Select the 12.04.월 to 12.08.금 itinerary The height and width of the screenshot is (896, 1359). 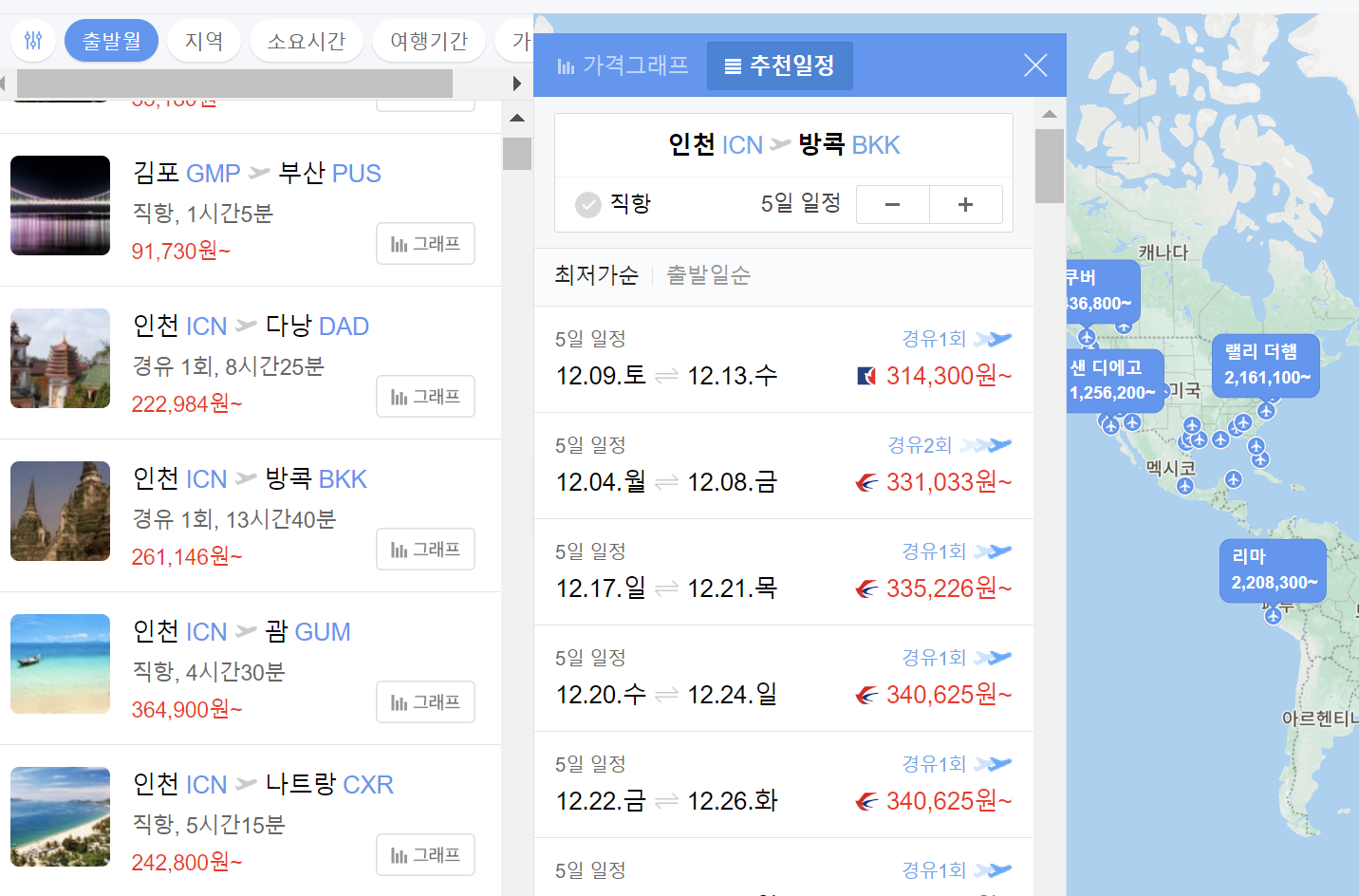(784, 466)
